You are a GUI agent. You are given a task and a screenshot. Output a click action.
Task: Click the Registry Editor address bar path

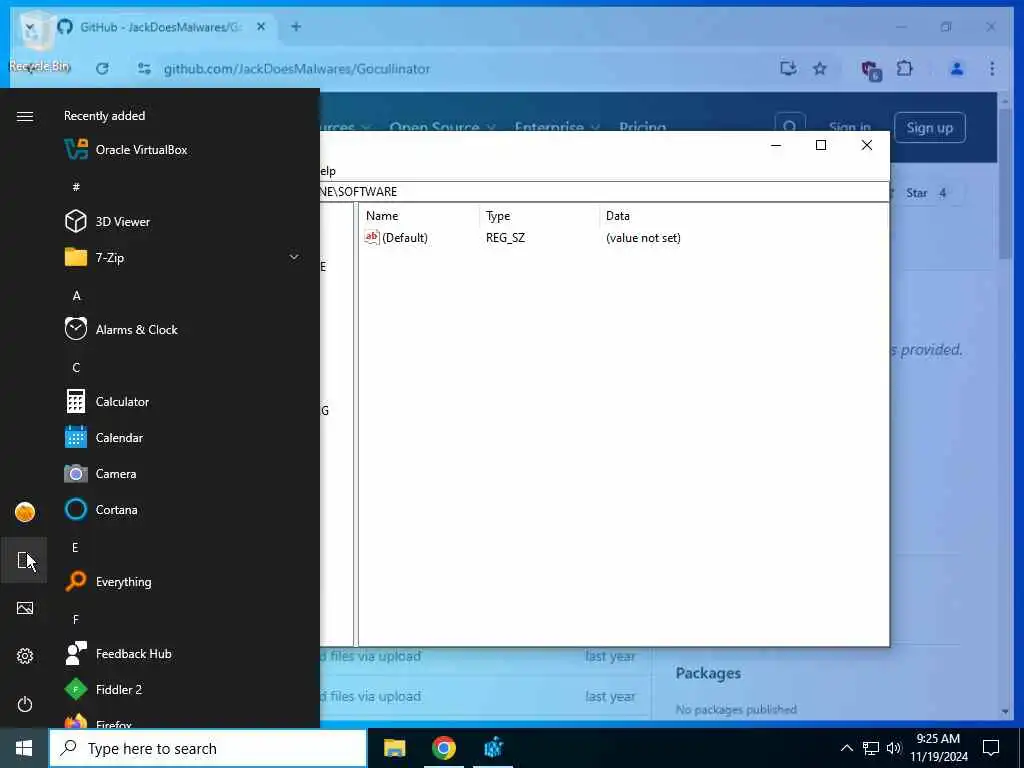(604, 191)
